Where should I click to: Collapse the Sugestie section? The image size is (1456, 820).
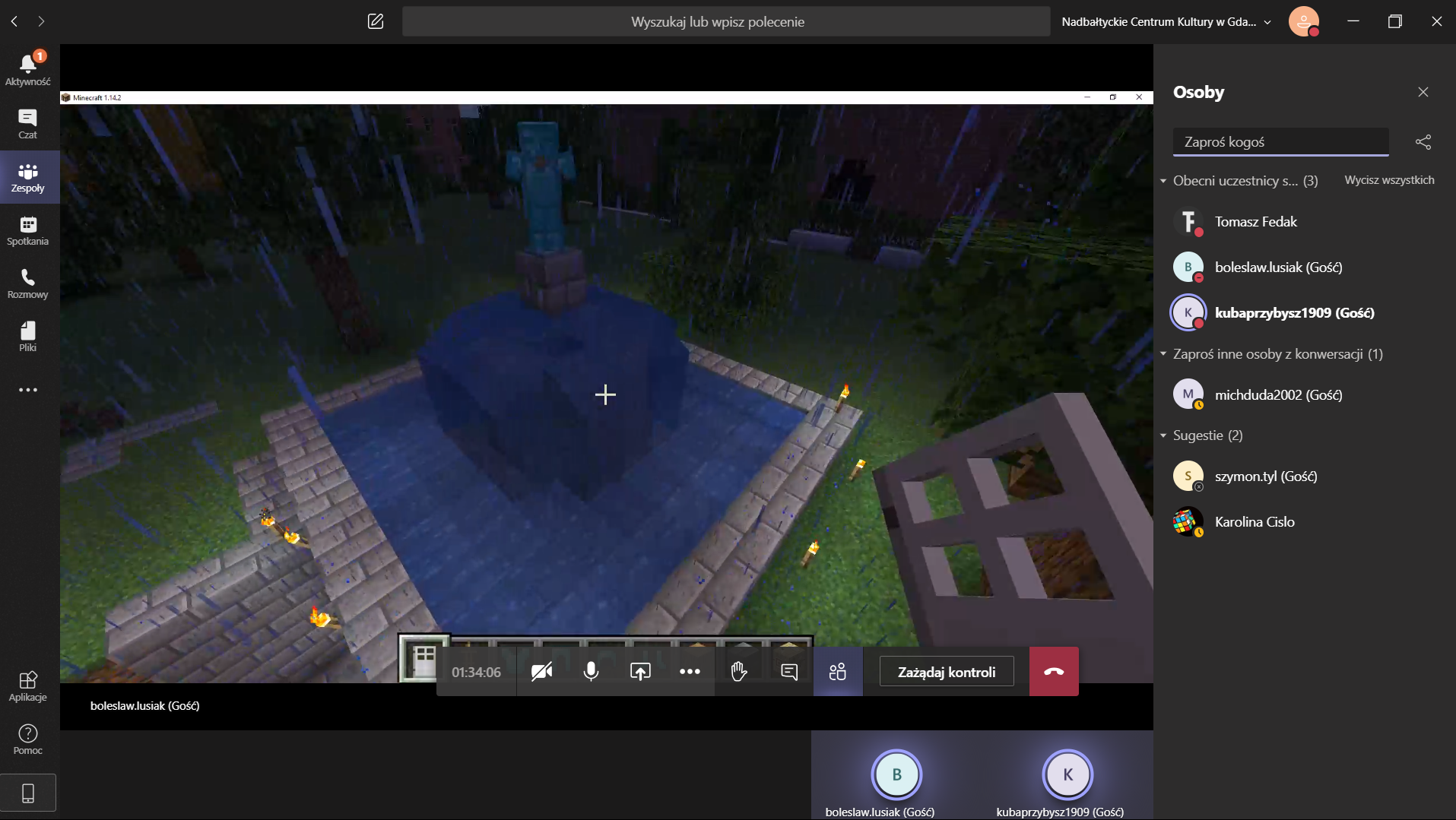pos(1163,435)
